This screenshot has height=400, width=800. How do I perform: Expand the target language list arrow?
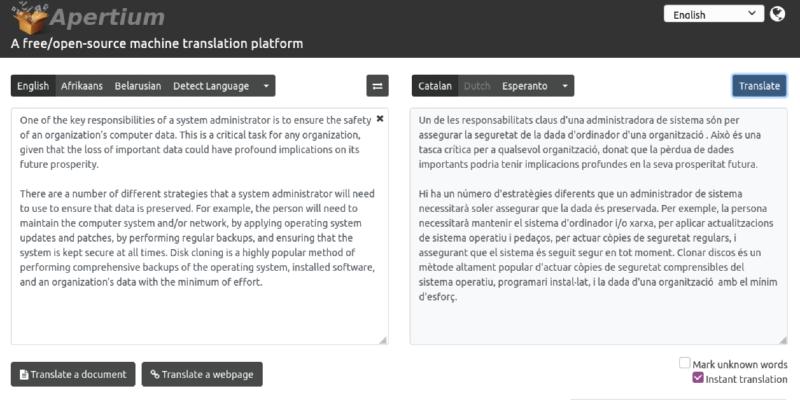[564, 86]
